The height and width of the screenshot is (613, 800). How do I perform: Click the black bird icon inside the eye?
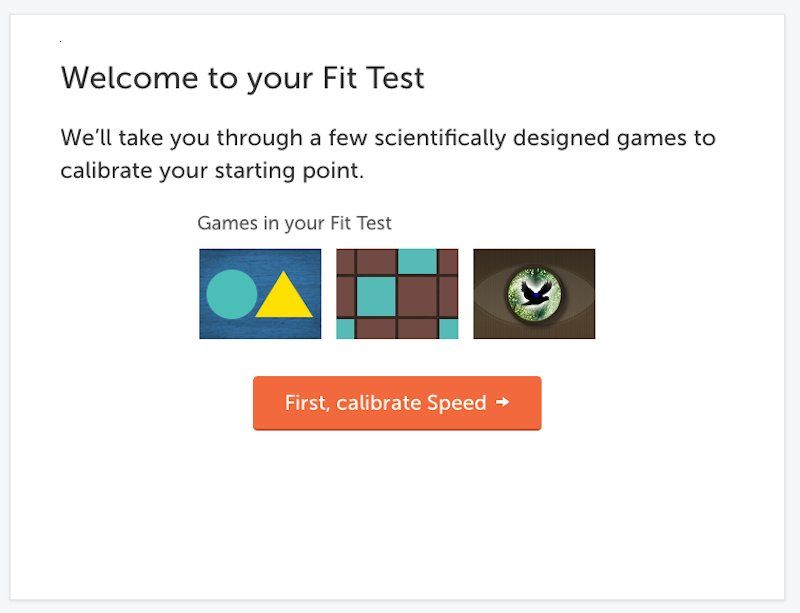536,293
